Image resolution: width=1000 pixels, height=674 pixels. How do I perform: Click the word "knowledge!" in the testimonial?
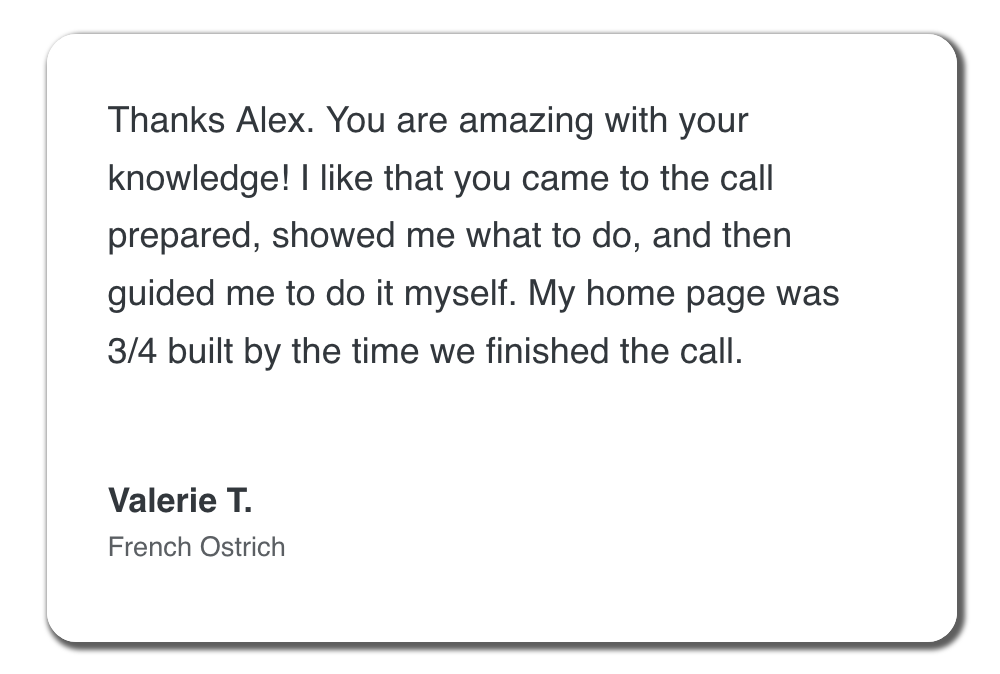[x=199, y=178]
